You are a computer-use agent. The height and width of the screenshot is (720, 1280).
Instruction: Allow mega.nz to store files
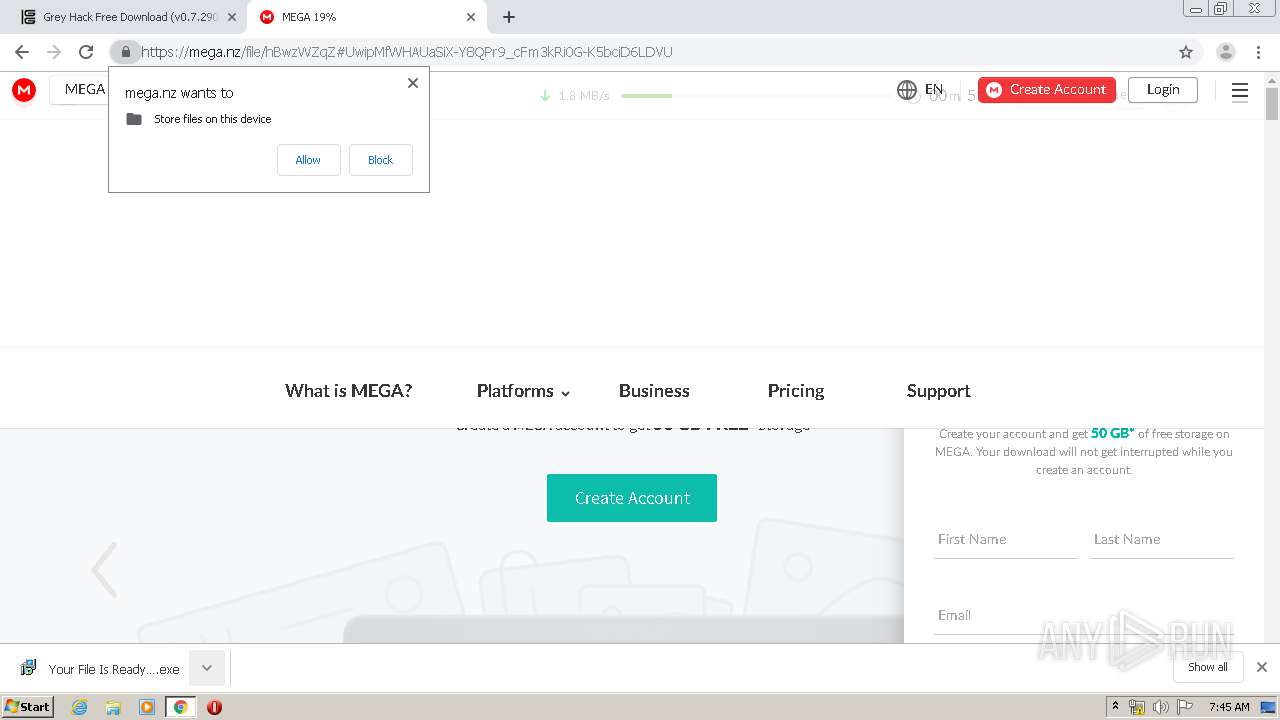tap(308, 160)
